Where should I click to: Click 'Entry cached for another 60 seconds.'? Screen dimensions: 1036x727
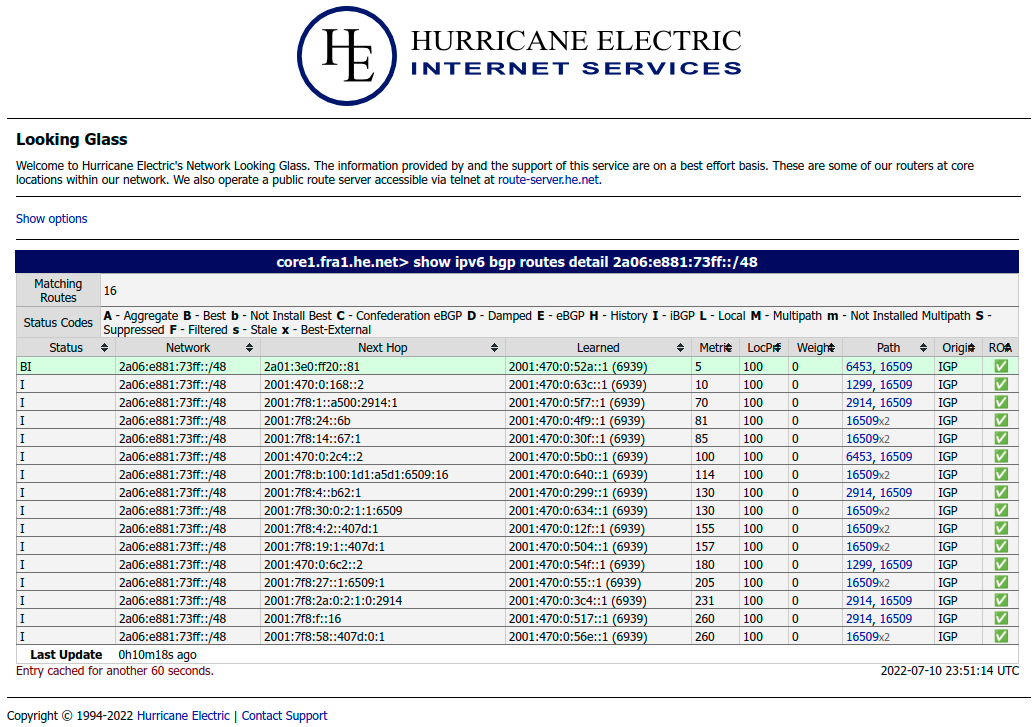[115, 671]
